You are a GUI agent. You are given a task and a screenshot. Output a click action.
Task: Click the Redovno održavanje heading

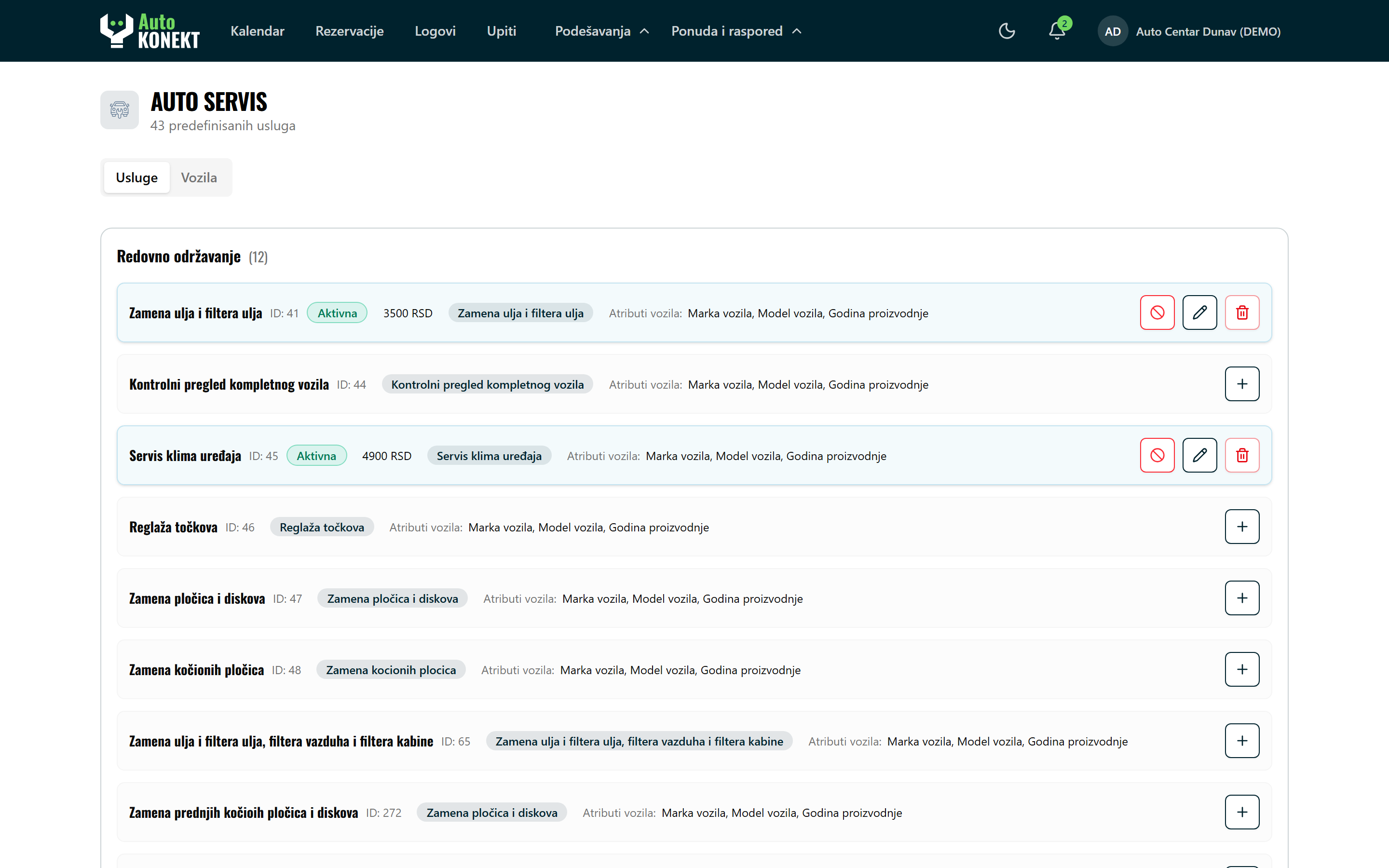click(x=178, y=257)
